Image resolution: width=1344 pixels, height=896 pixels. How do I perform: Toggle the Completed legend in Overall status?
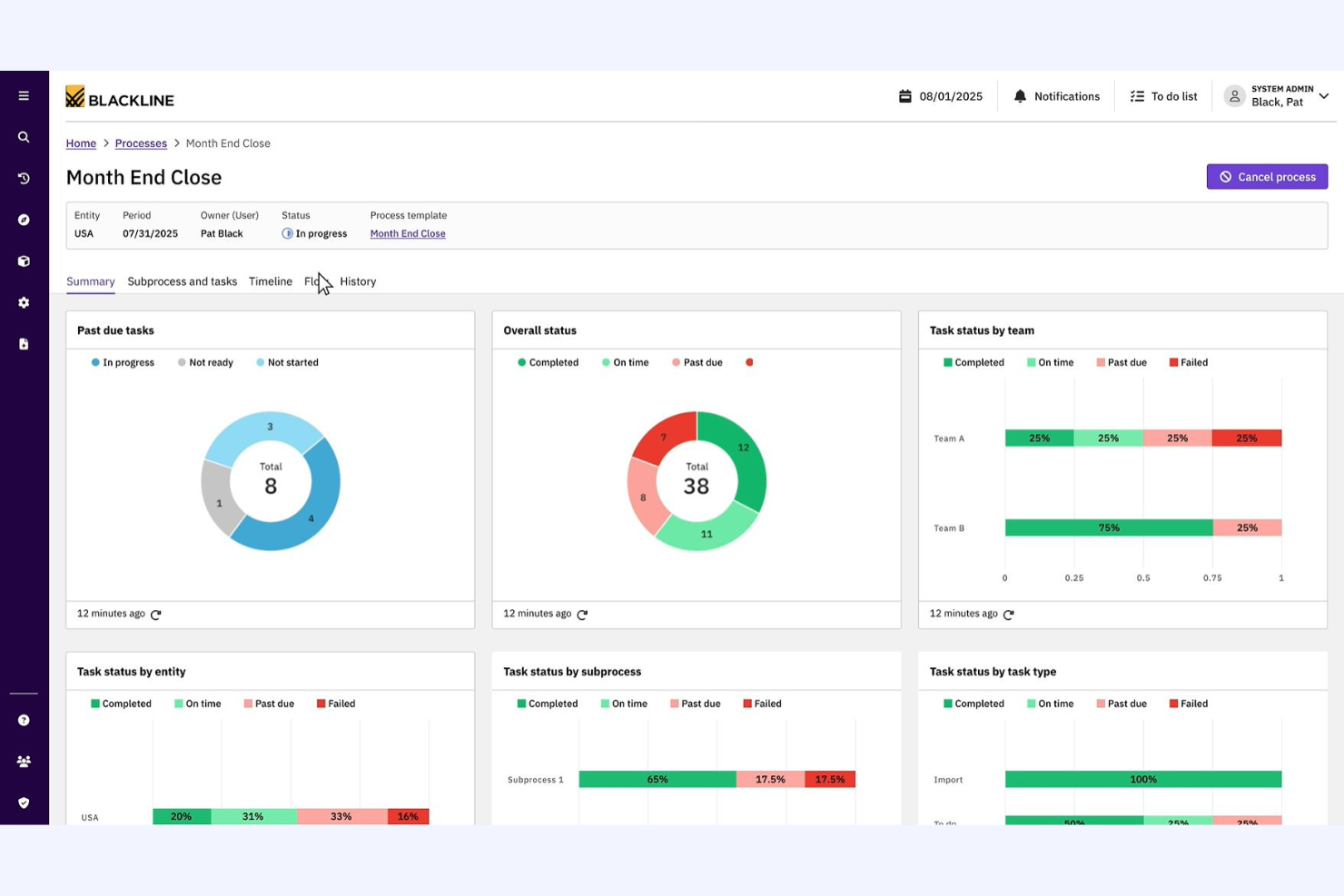(548, 362)
